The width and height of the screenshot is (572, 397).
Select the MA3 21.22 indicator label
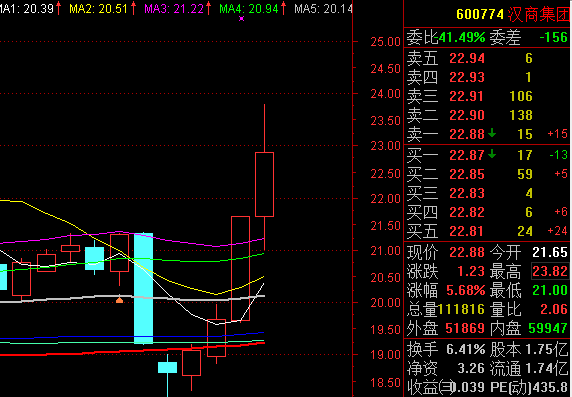point(174,8)
